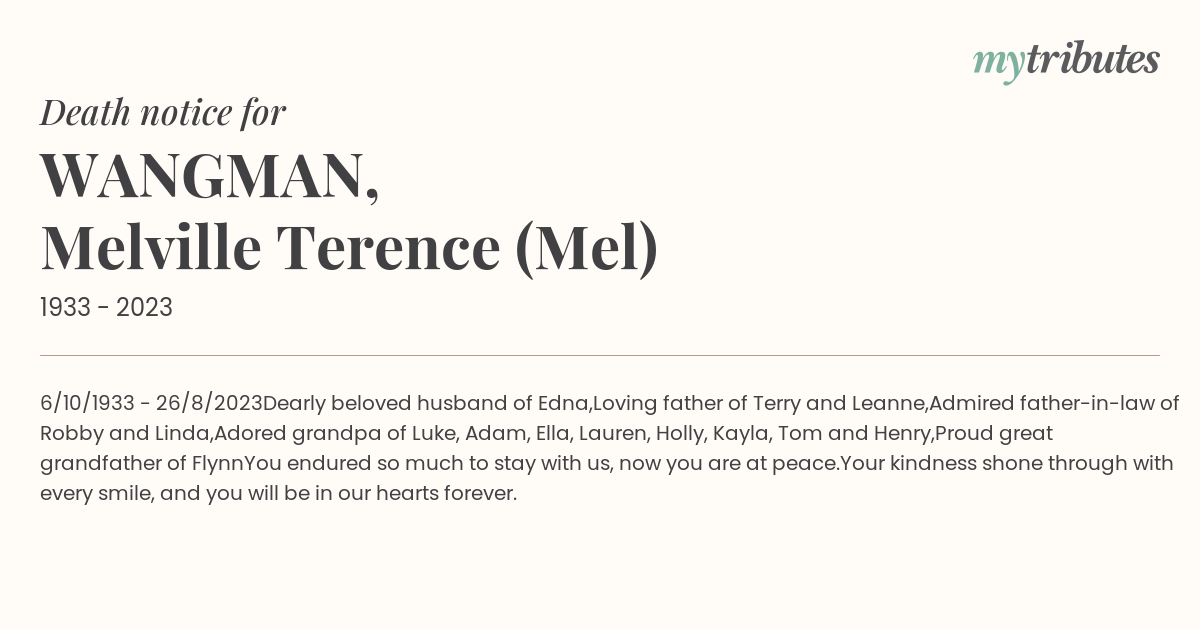Click the mytributes logo
1200x630 pixels.
(1066, 61)
